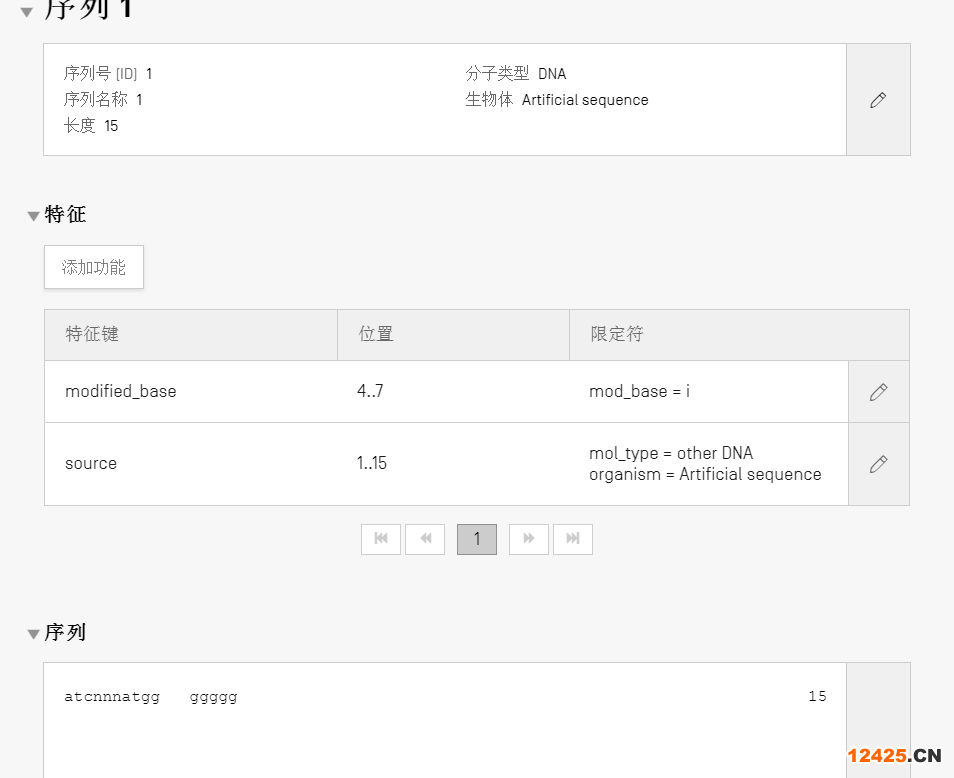
Task: Collapse the 序列 1 section triangle
Action: pos(27,13)
